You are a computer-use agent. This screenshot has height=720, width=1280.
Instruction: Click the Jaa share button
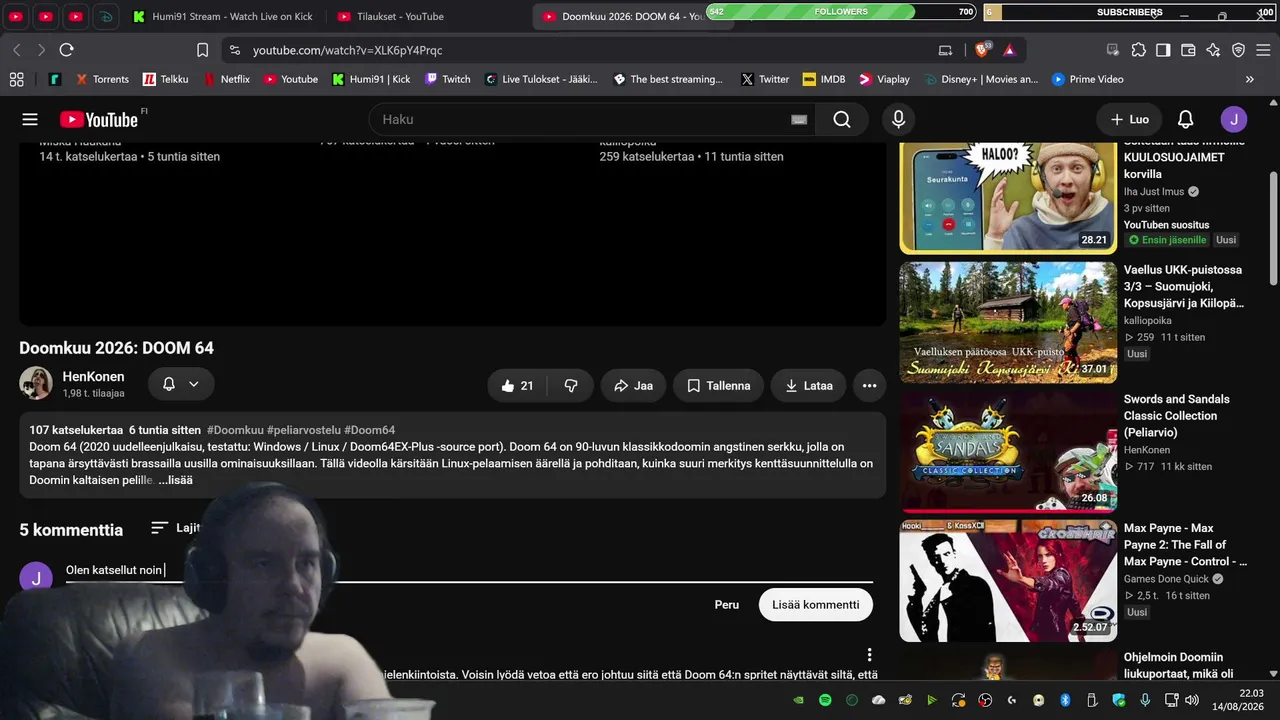click(633, 386)
